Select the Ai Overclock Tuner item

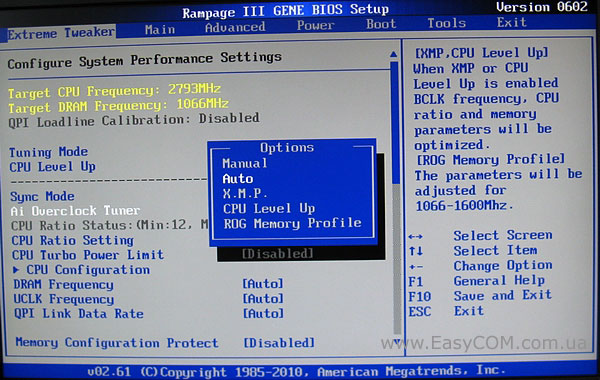pos(75,211)
